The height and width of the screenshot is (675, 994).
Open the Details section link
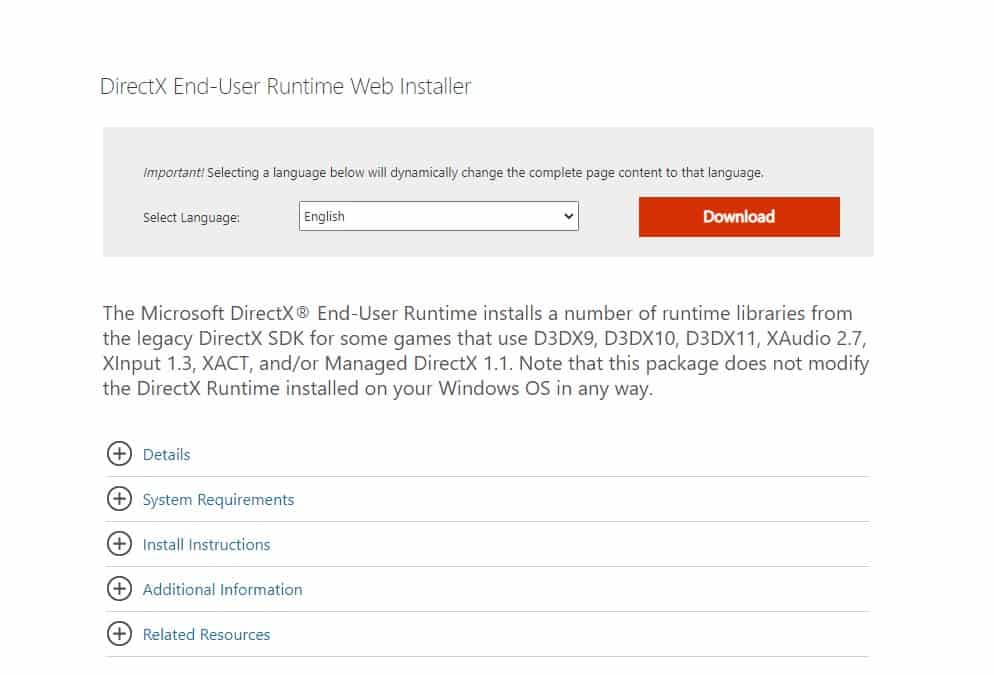(x=166, y=454)
